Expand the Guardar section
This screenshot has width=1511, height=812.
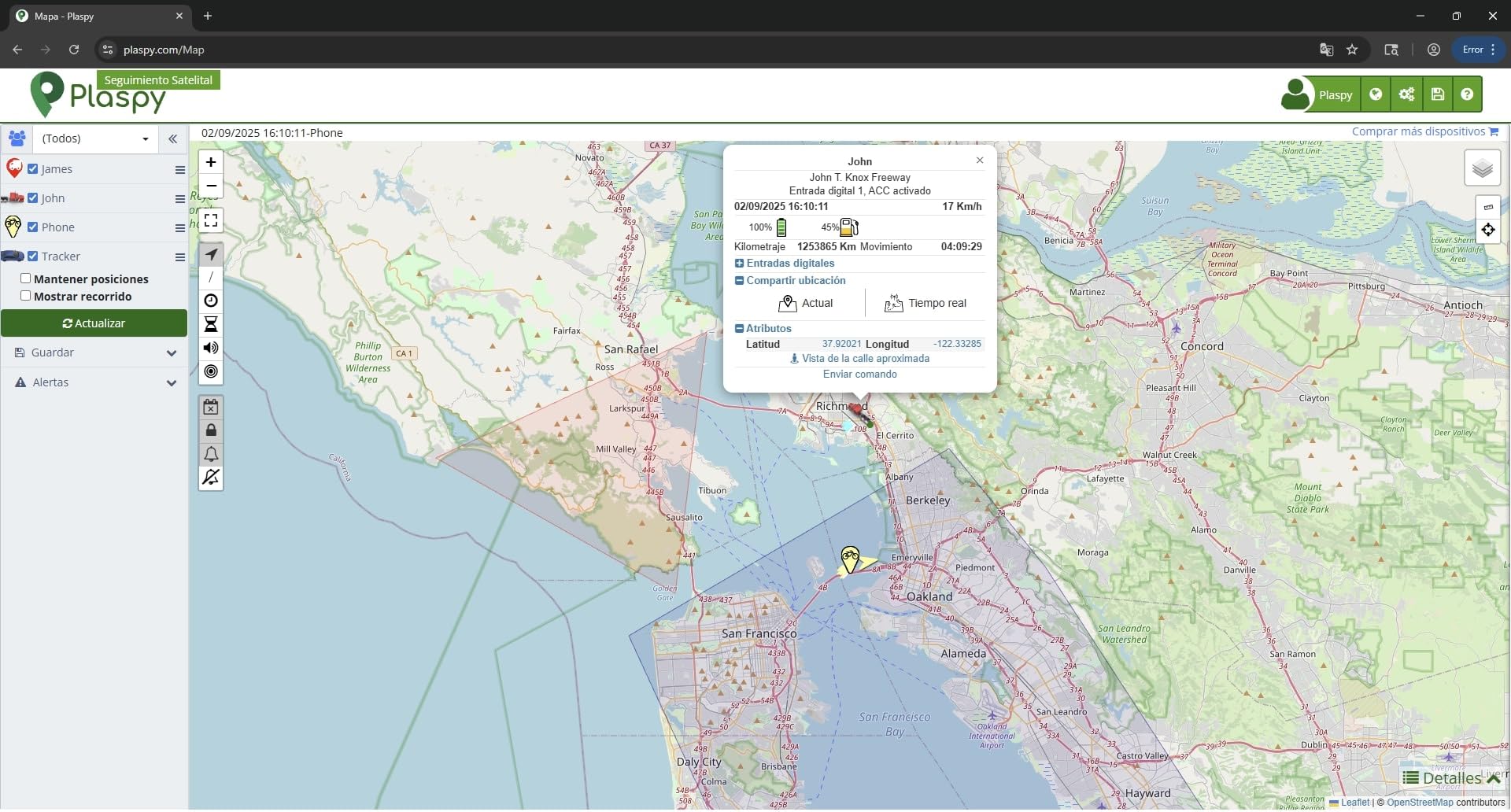(x=94, y=352)
